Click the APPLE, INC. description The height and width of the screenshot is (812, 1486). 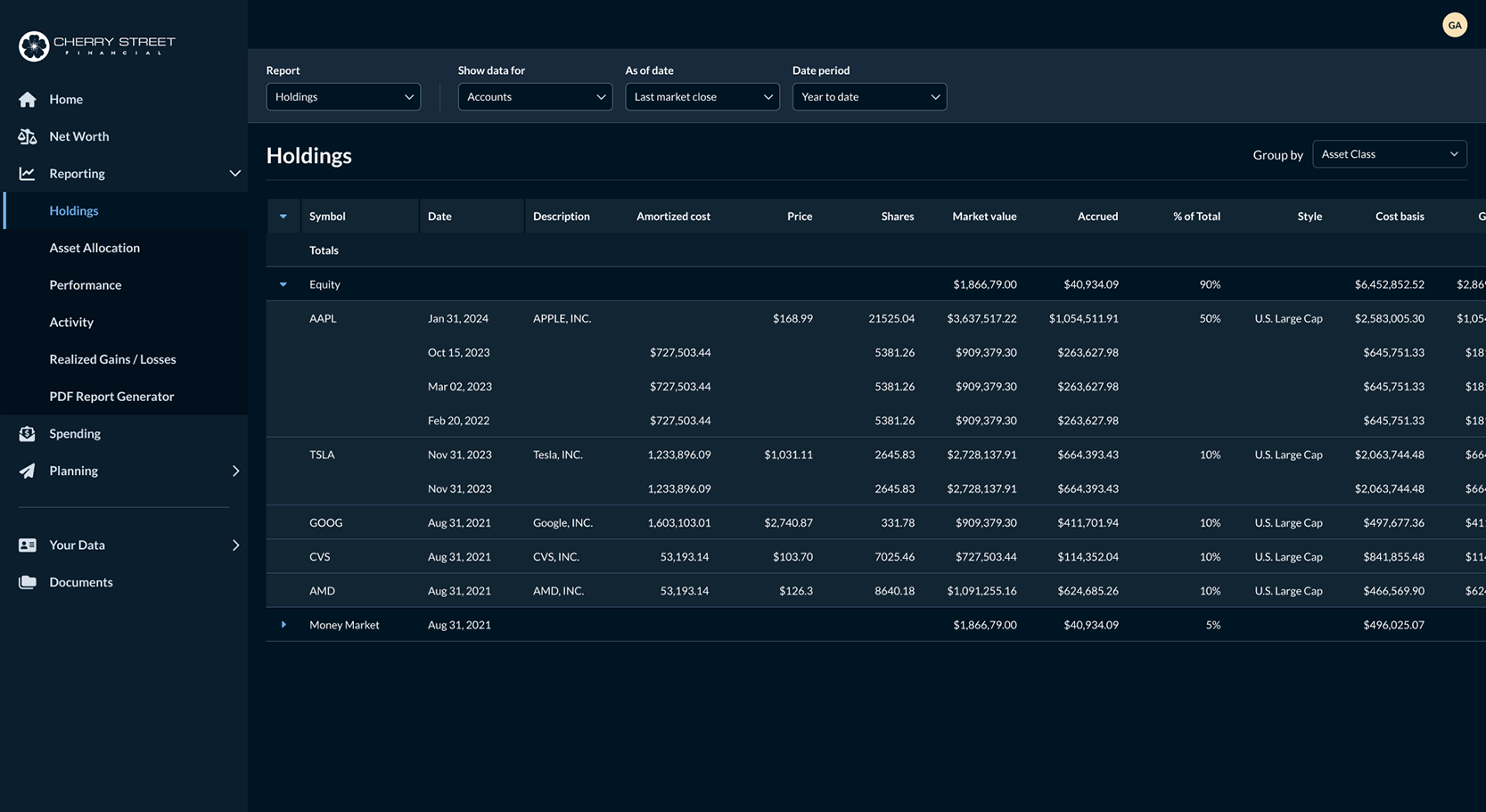[x=562, y=318]
